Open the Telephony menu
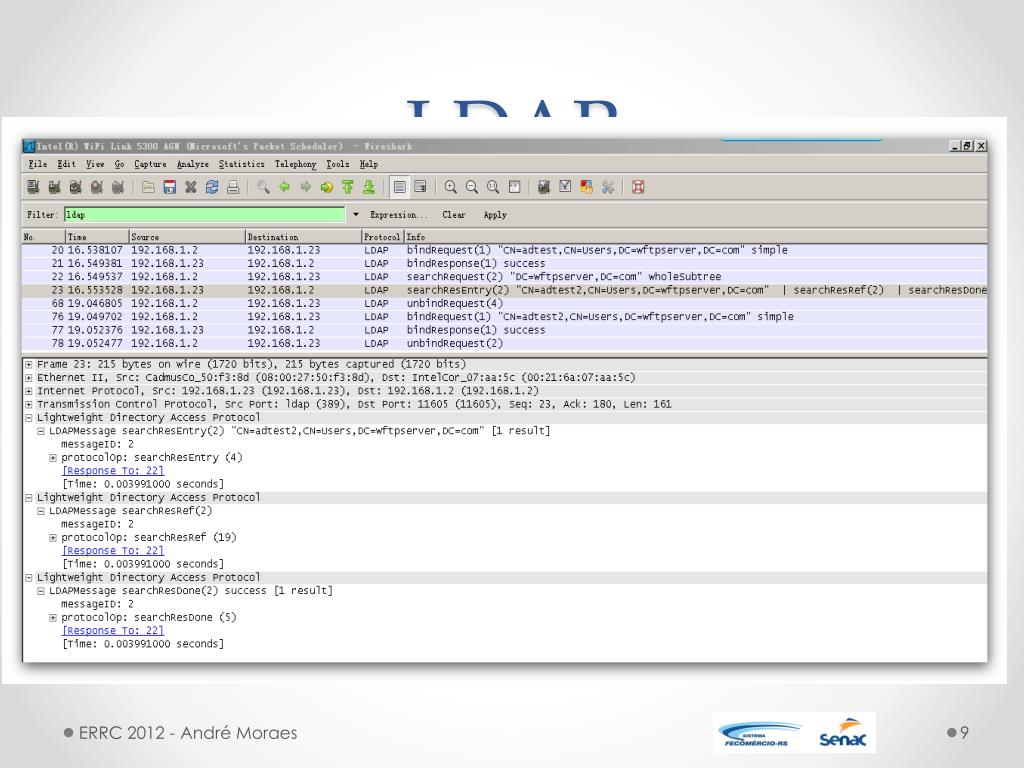Screen dimensions: 1024x768 [295, 164]
